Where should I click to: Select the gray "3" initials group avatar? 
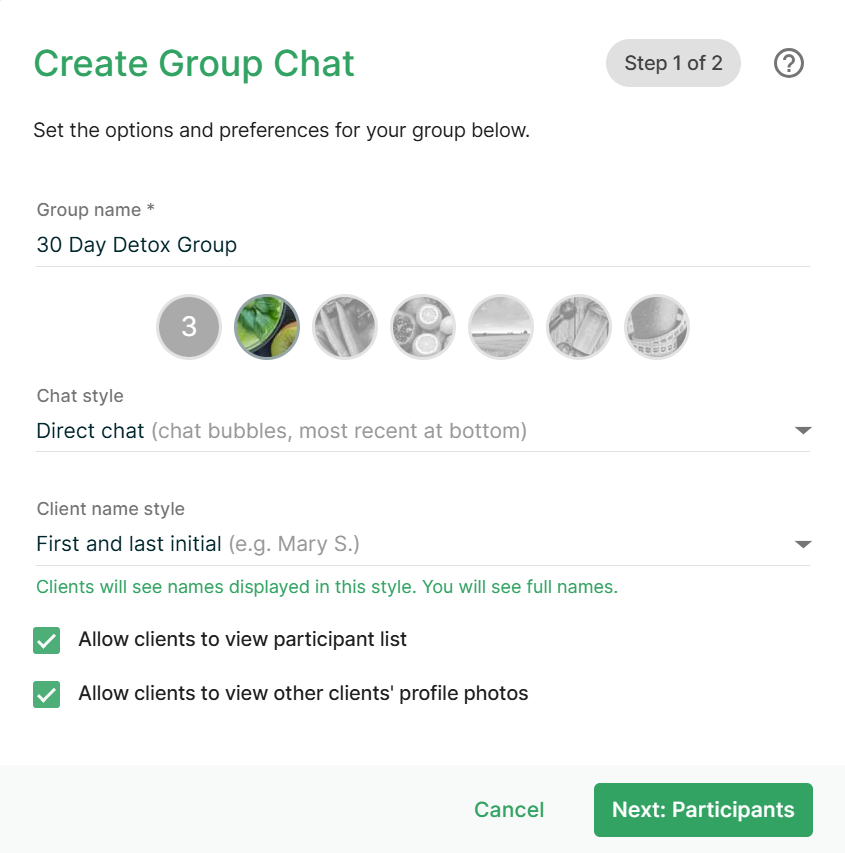pyautogui.click(x=188, y=327)
